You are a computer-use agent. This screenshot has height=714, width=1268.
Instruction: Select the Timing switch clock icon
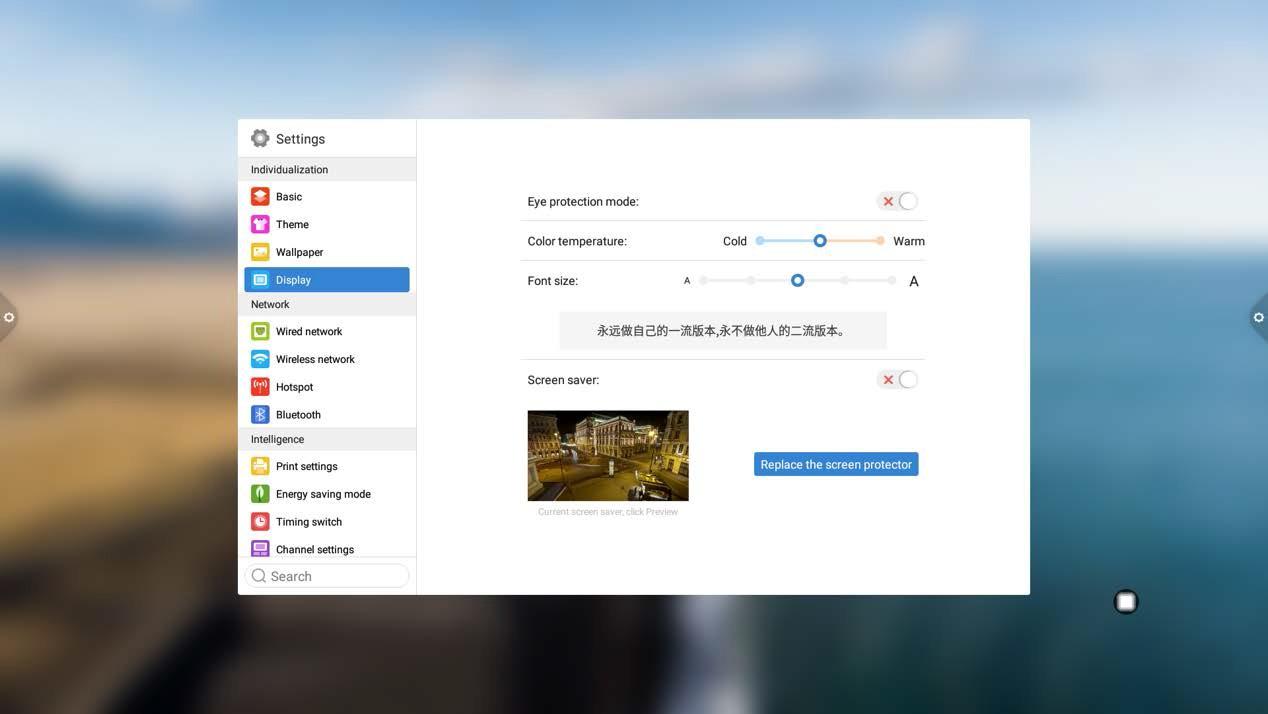pos(260,522)
